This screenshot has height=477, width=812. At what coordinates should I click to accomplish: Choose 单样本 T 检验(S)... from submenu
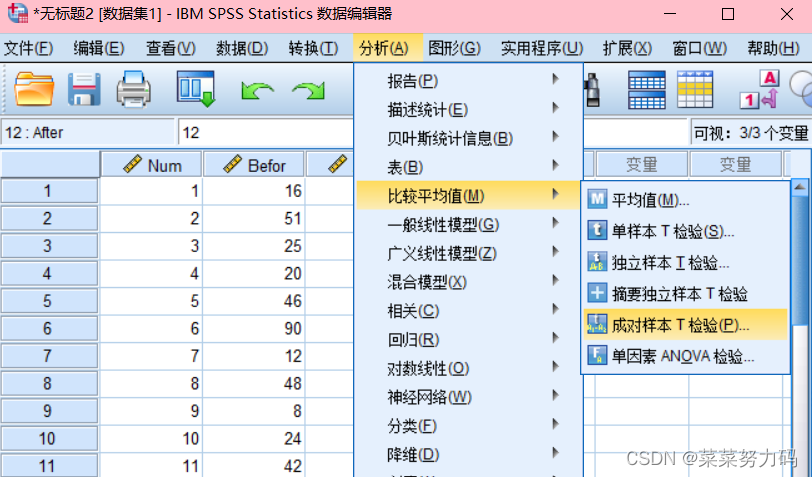coord(685,230)
